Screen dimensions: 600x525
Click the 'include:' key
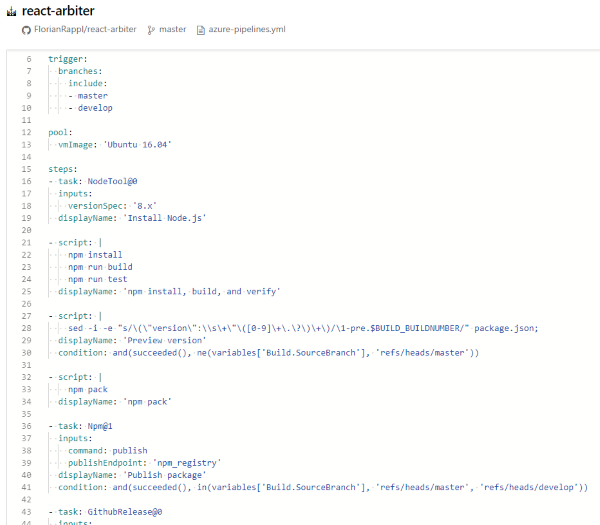pos(88,84)
